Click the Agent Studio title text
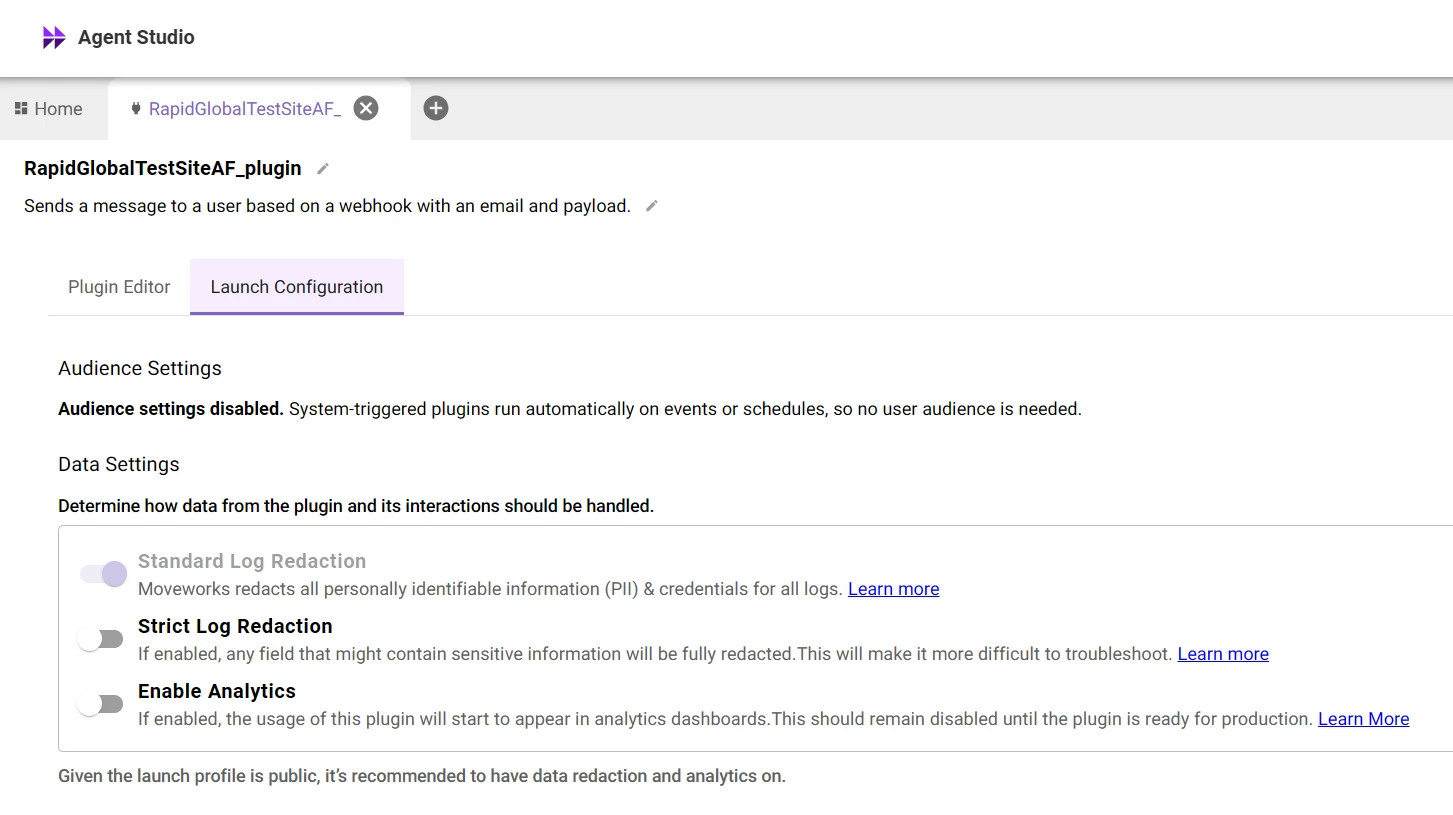This screenshot has width=1453, height=815. click(x=136, y=38)
